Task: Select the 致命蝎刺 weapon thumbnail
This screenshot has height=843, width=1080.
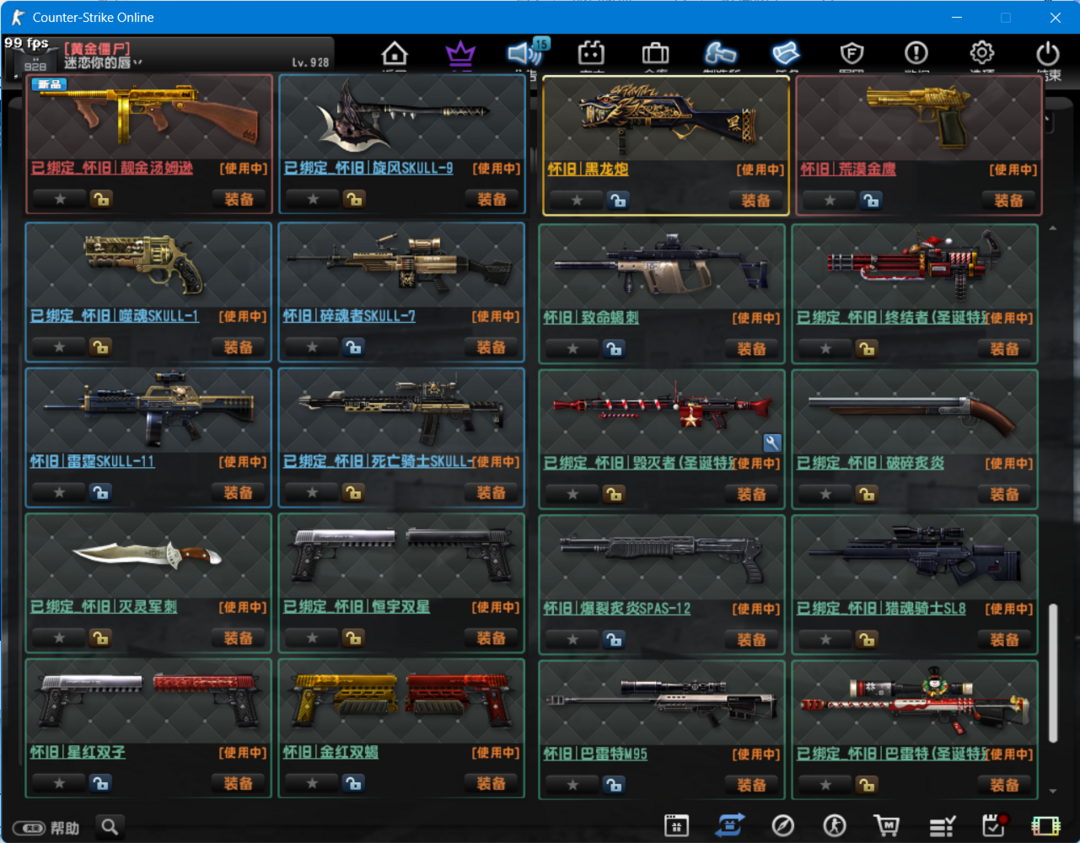Action: click(x=662, y=265)
